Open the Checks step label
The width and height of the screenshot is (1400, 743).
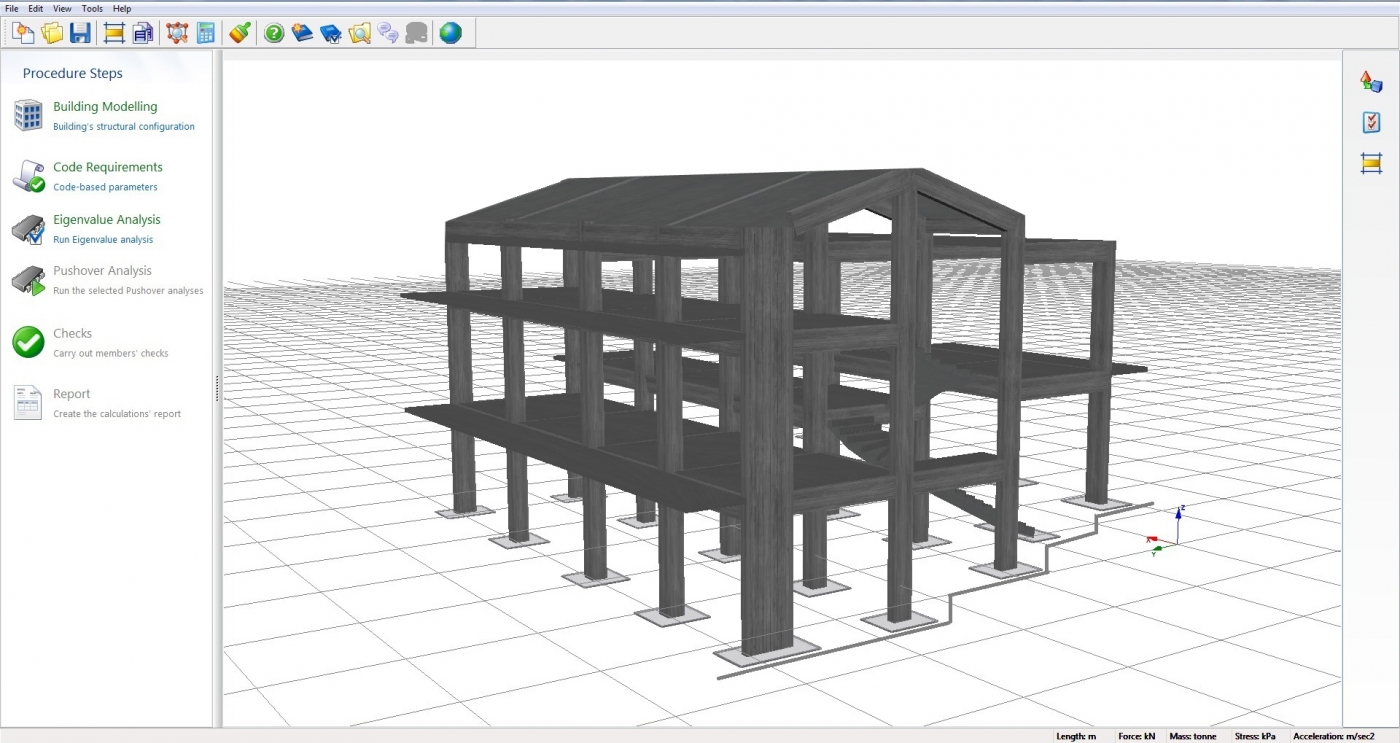tap(72, 334)
